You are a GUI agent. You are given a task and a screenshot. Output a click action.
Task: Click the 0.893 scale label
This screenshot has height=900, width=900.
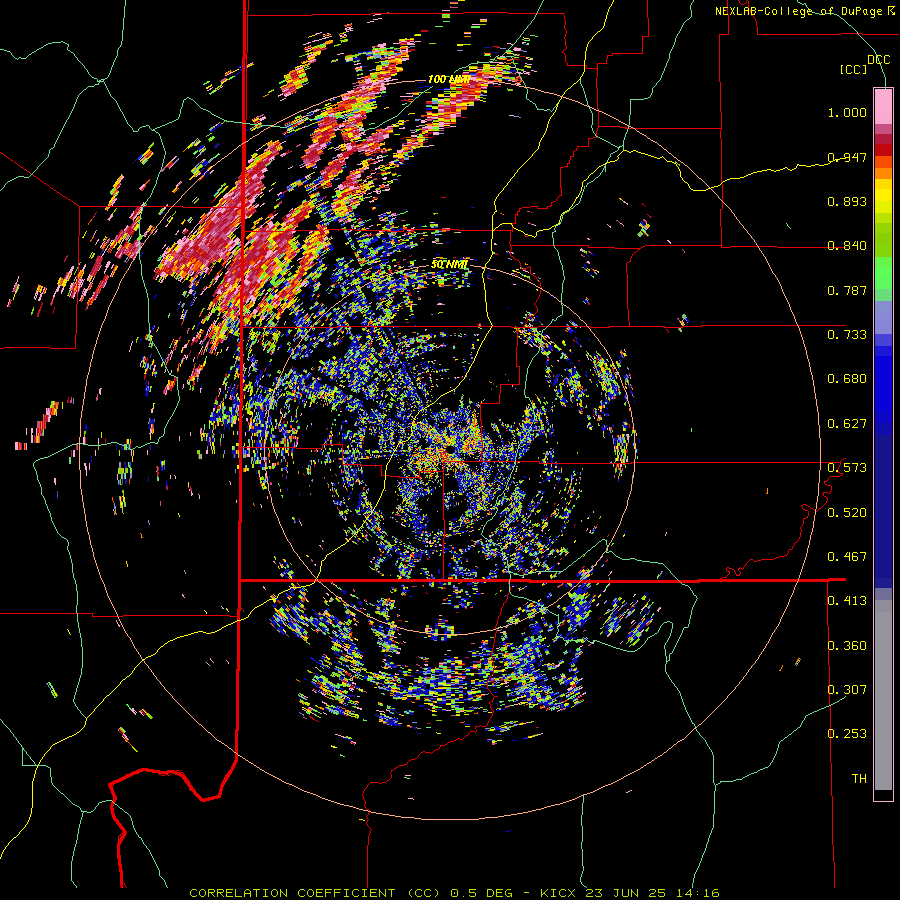[x=847, y=201]
